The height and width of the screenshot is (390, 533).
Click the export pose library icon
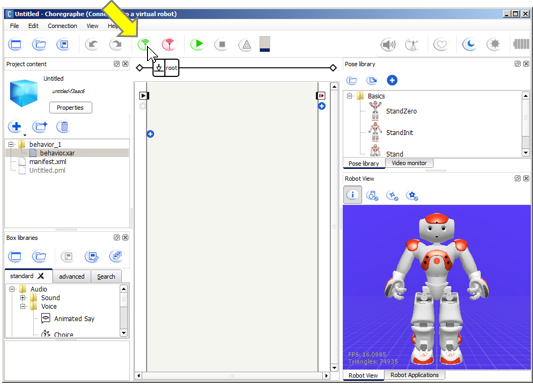372,81
